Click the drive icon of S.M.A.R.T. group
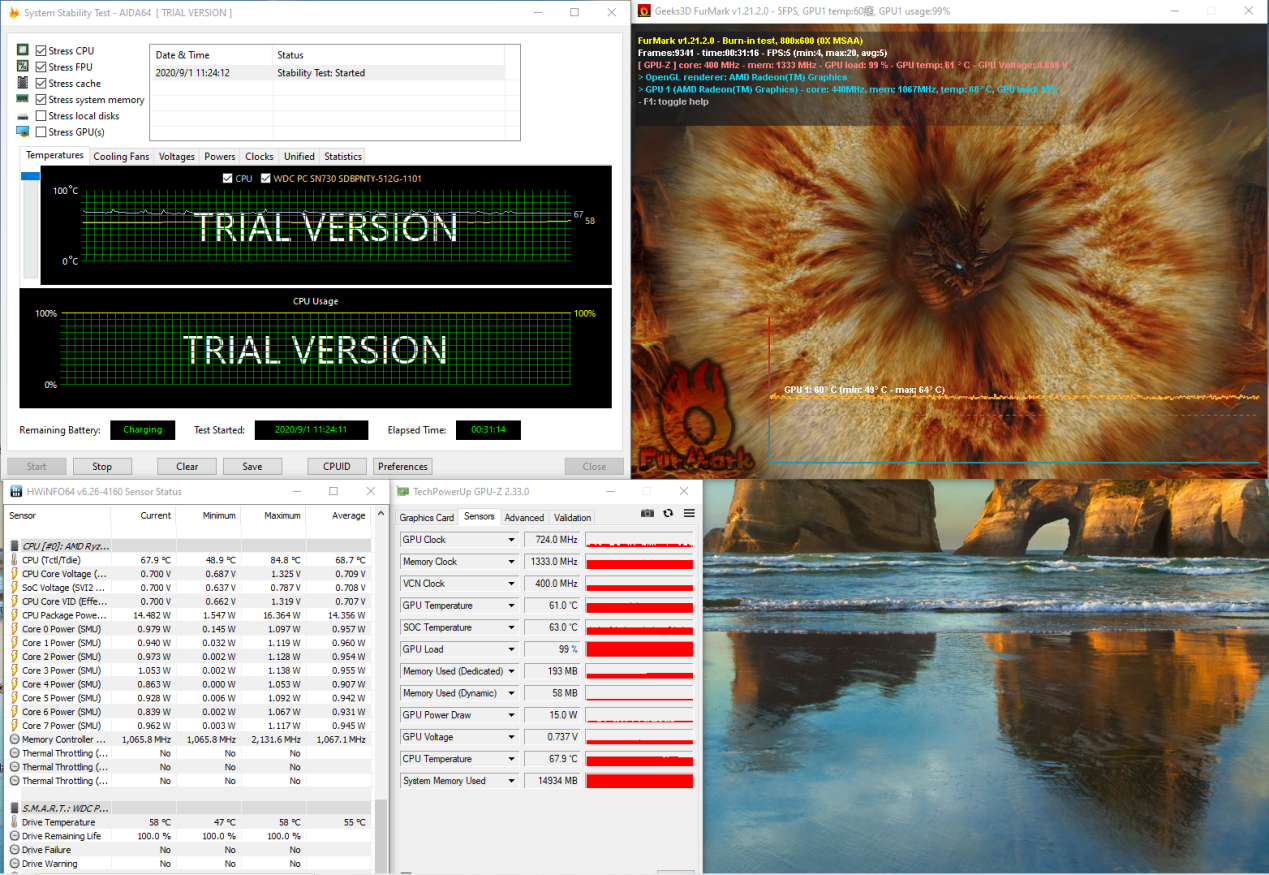 coord(15,808)
